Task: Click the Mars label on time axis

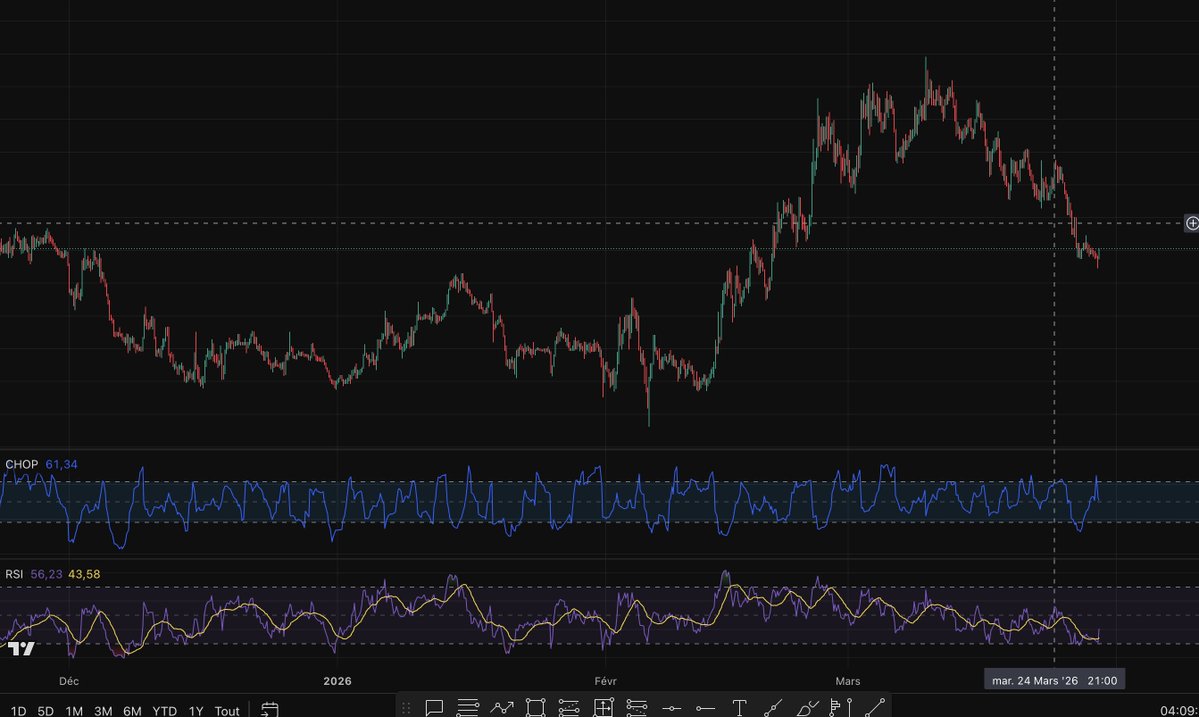Action: click(848, 680)
